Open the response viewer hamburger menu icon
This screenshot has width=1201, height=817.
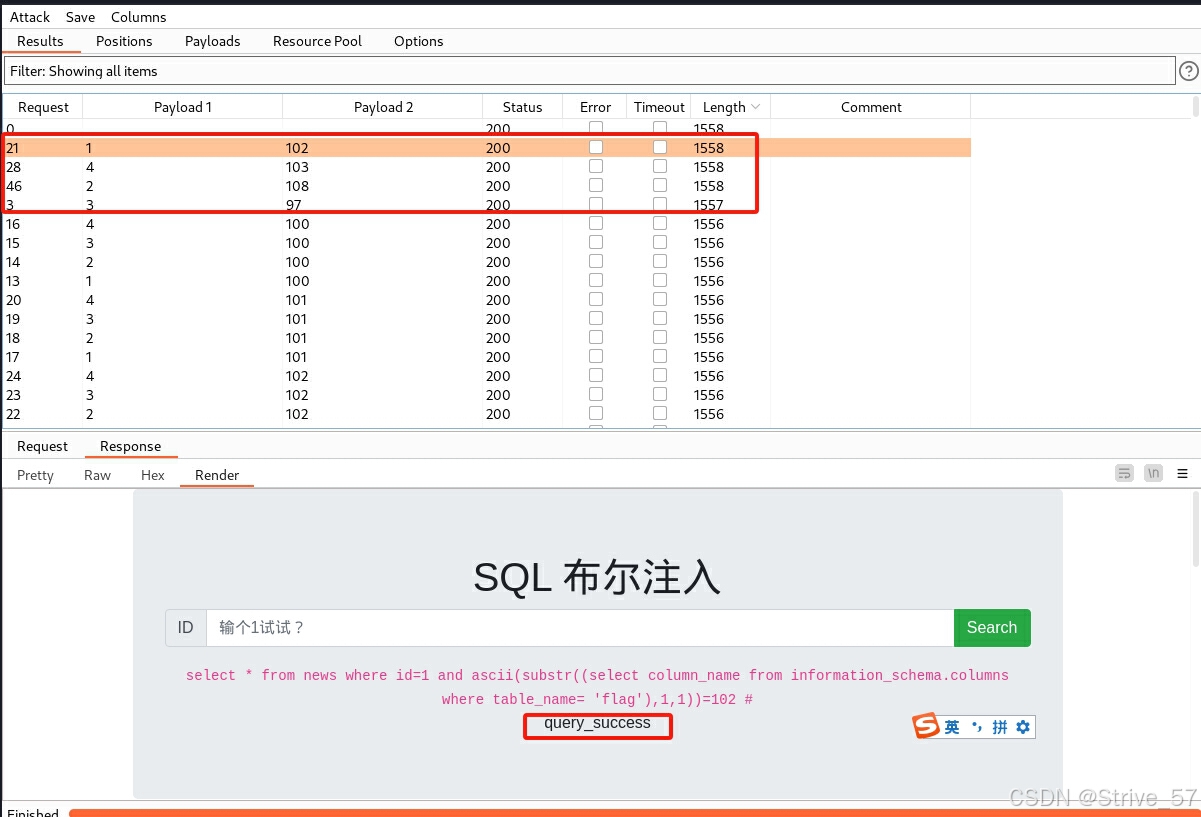tap(1182, 473)
